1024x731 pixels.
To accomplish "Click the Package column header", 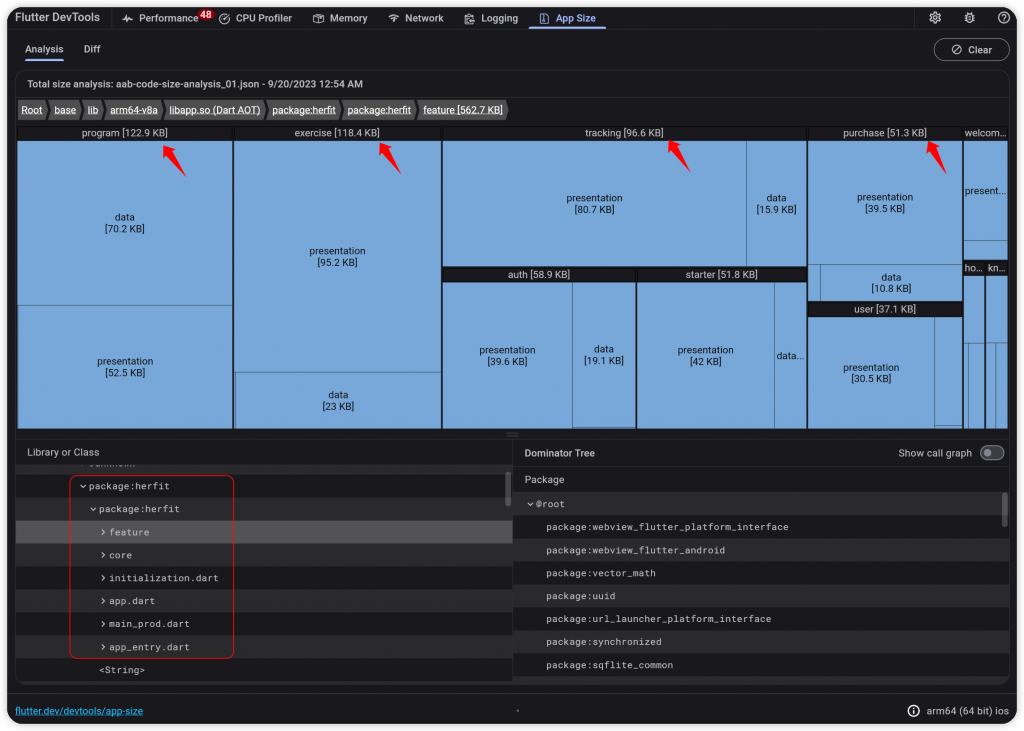I will 544,479.
